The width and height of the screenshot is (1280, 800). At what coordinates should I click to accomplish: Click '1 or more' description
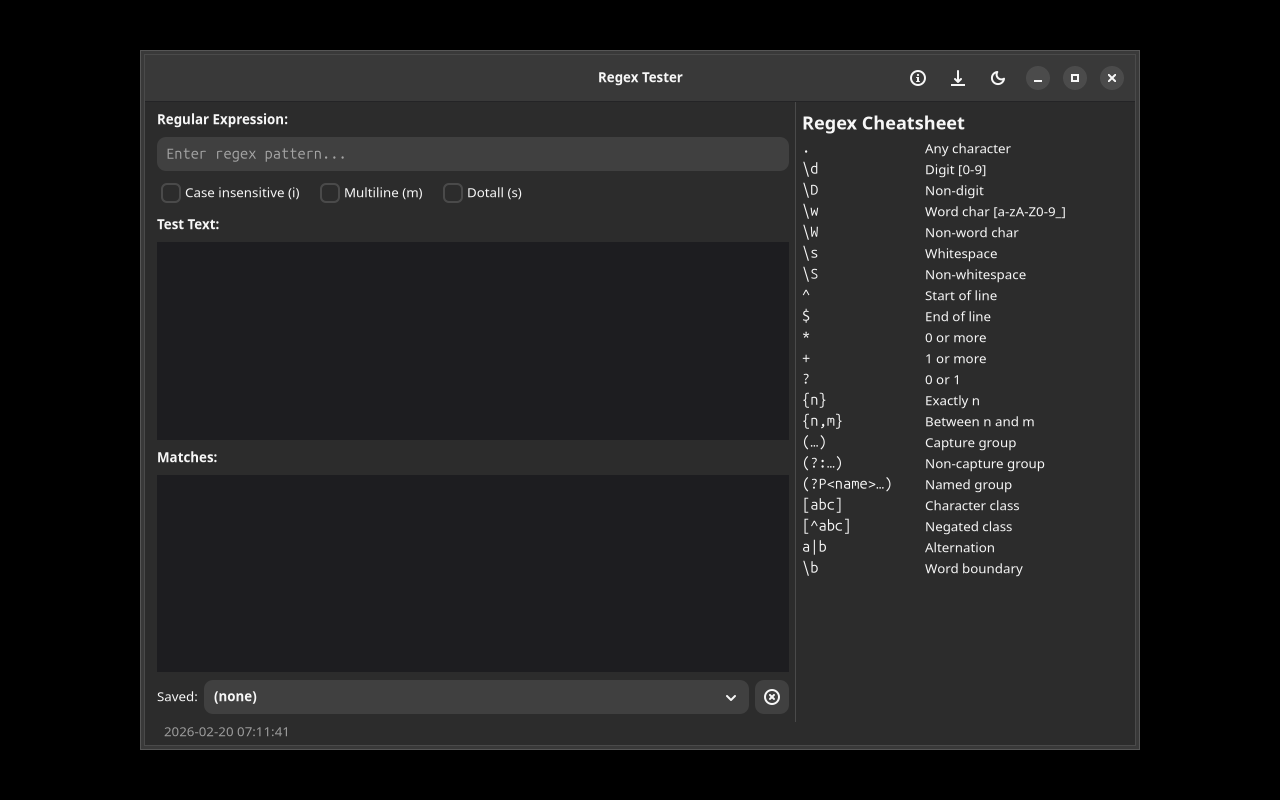pos(955,358)
